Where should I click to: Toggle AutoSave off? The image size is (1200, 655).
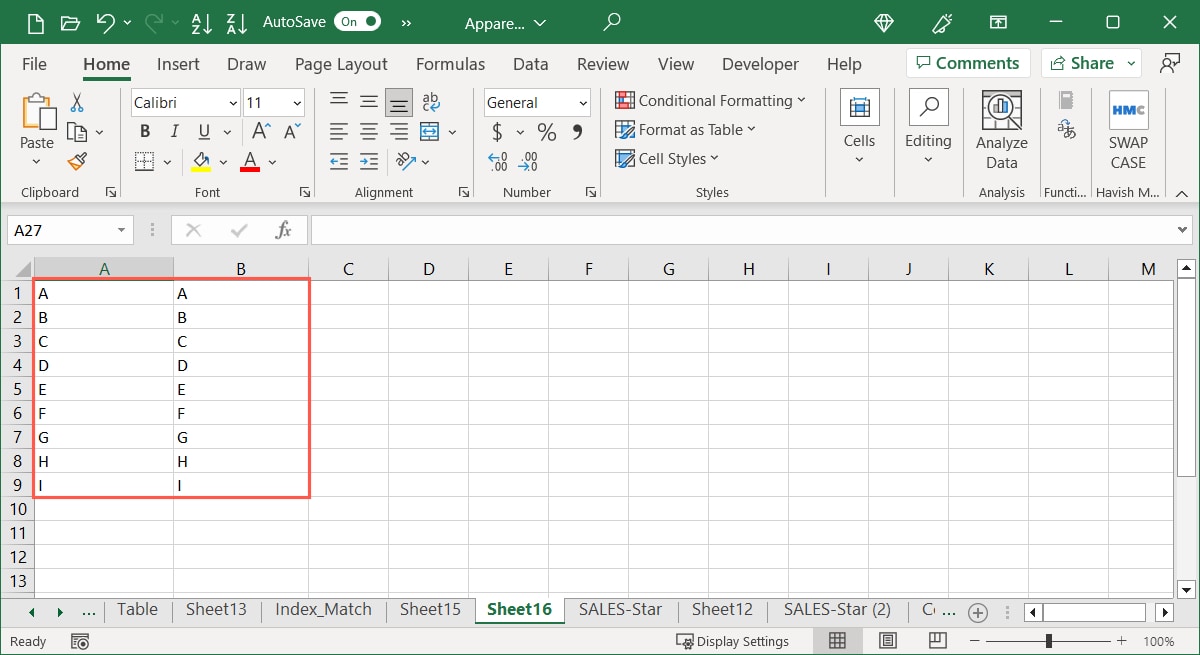(x=358, y=21)
